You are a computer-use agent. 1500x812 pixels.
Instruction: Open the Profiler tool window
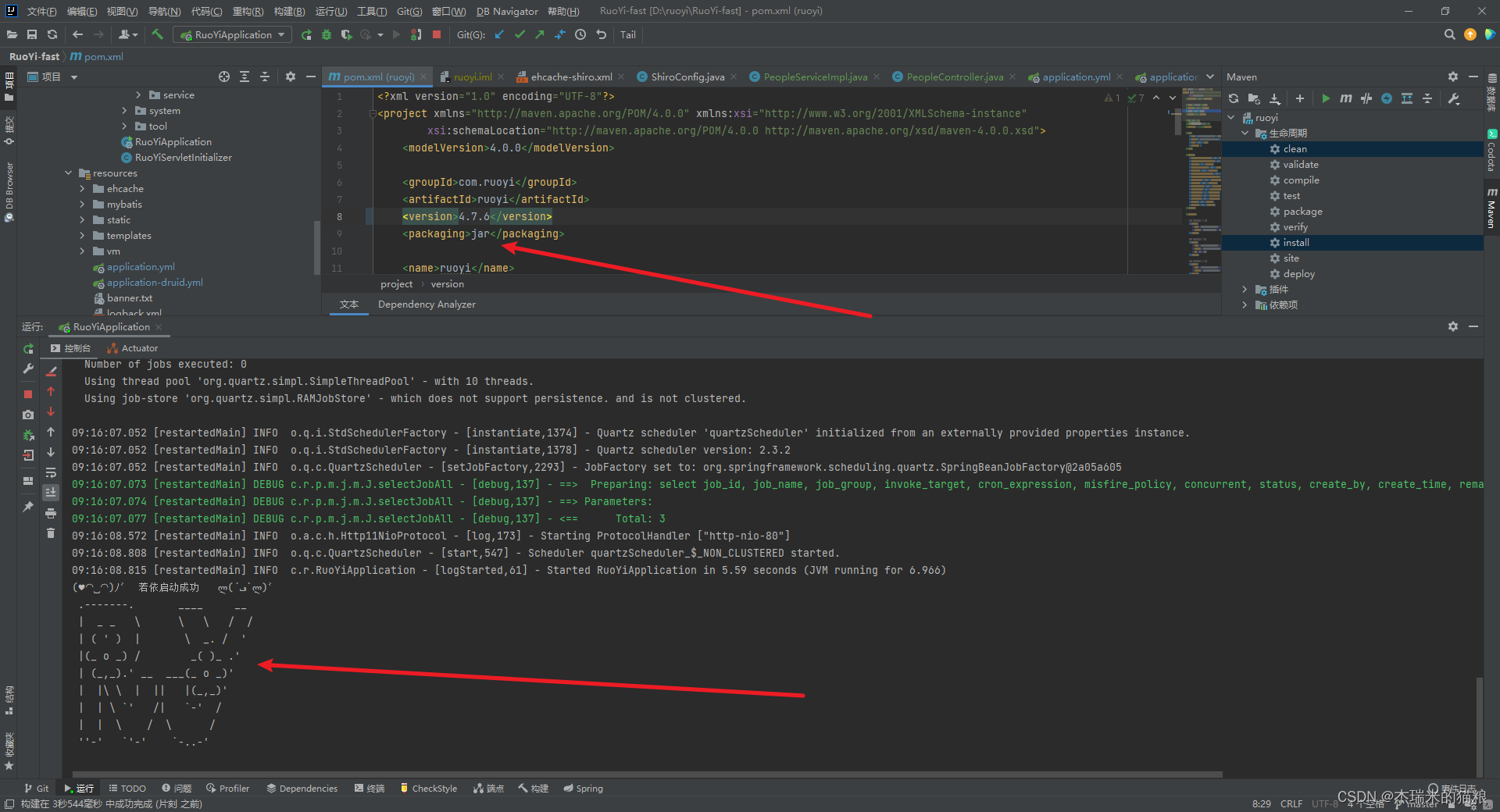(228, 789)
